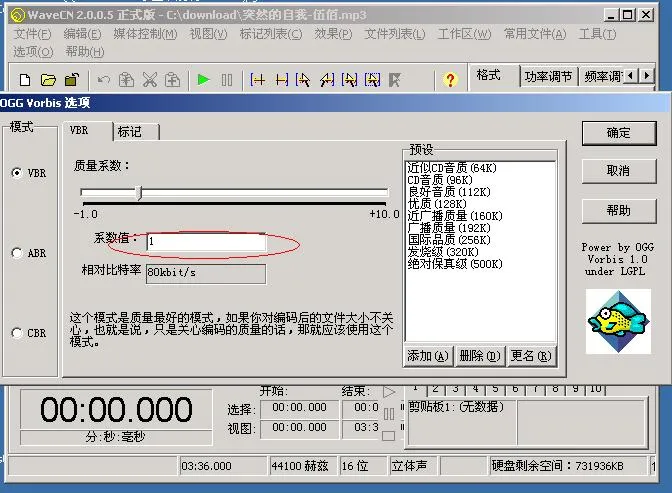Click the Save file toolbar icon

coord(71,80)
